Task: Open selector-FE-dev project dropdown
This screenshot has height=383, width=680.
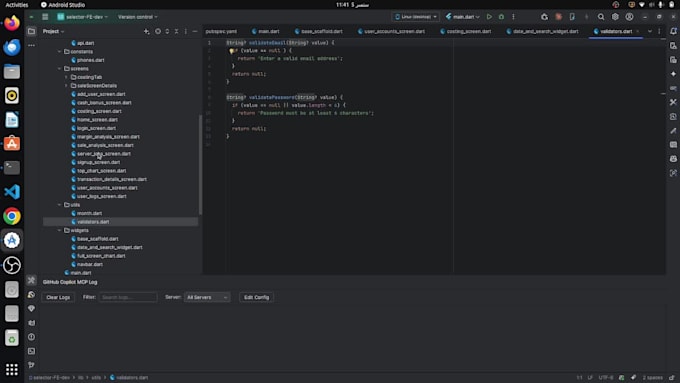Action: 82,17
